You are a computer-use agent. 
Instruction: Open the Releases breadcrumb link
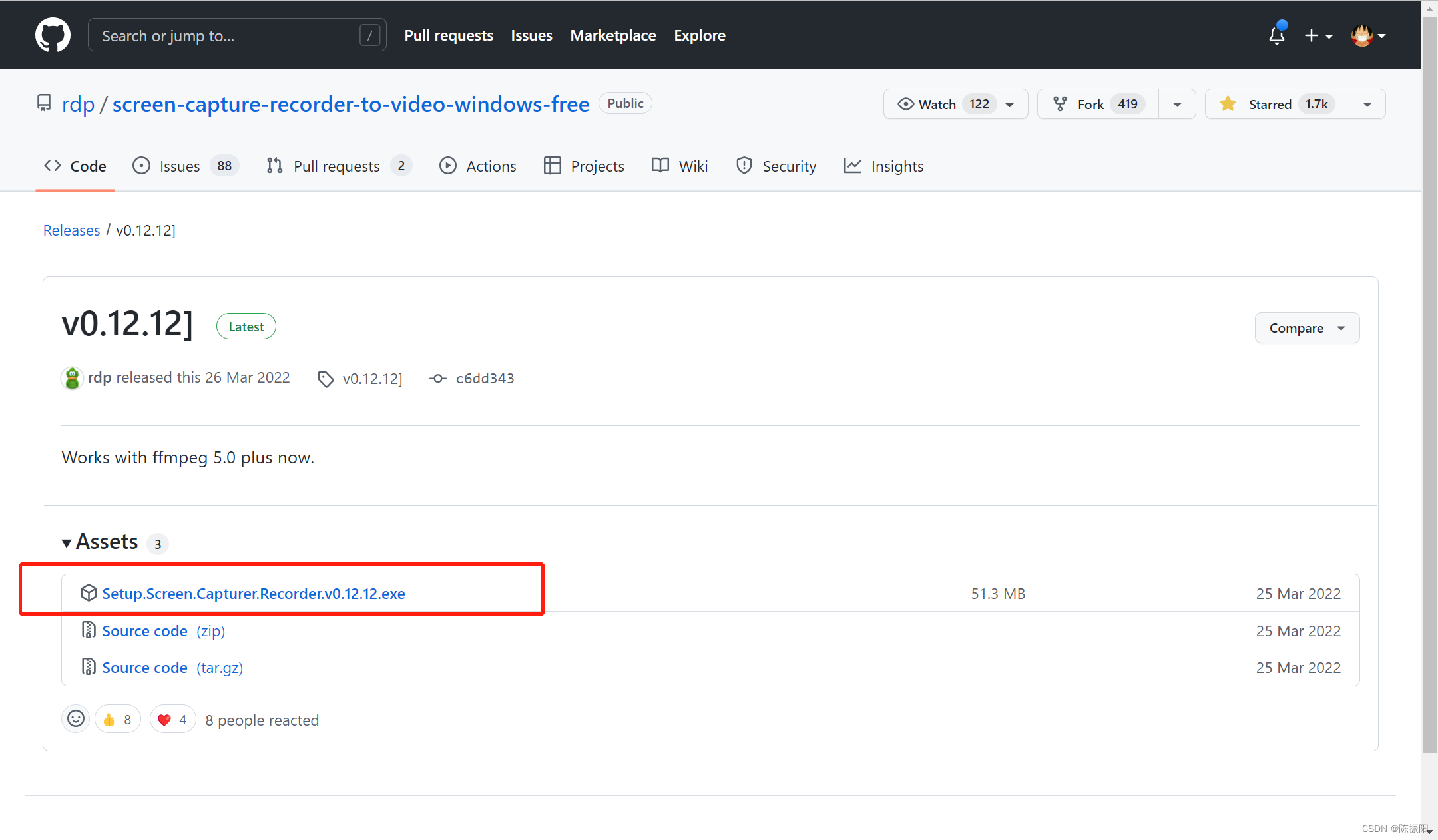71,230
